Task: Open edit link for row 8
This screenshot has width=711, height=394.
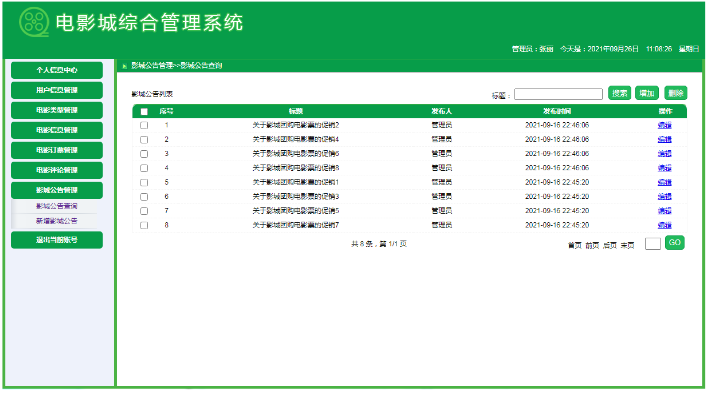Action: [x=665, y=225]
